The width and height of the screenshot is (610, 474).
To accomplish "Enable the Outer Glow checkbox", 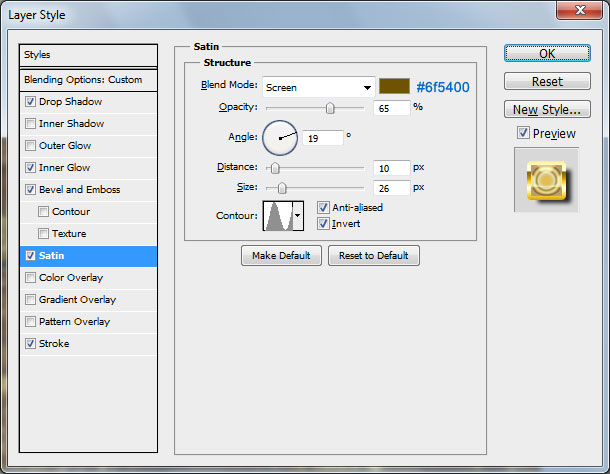I will [30, 146].
